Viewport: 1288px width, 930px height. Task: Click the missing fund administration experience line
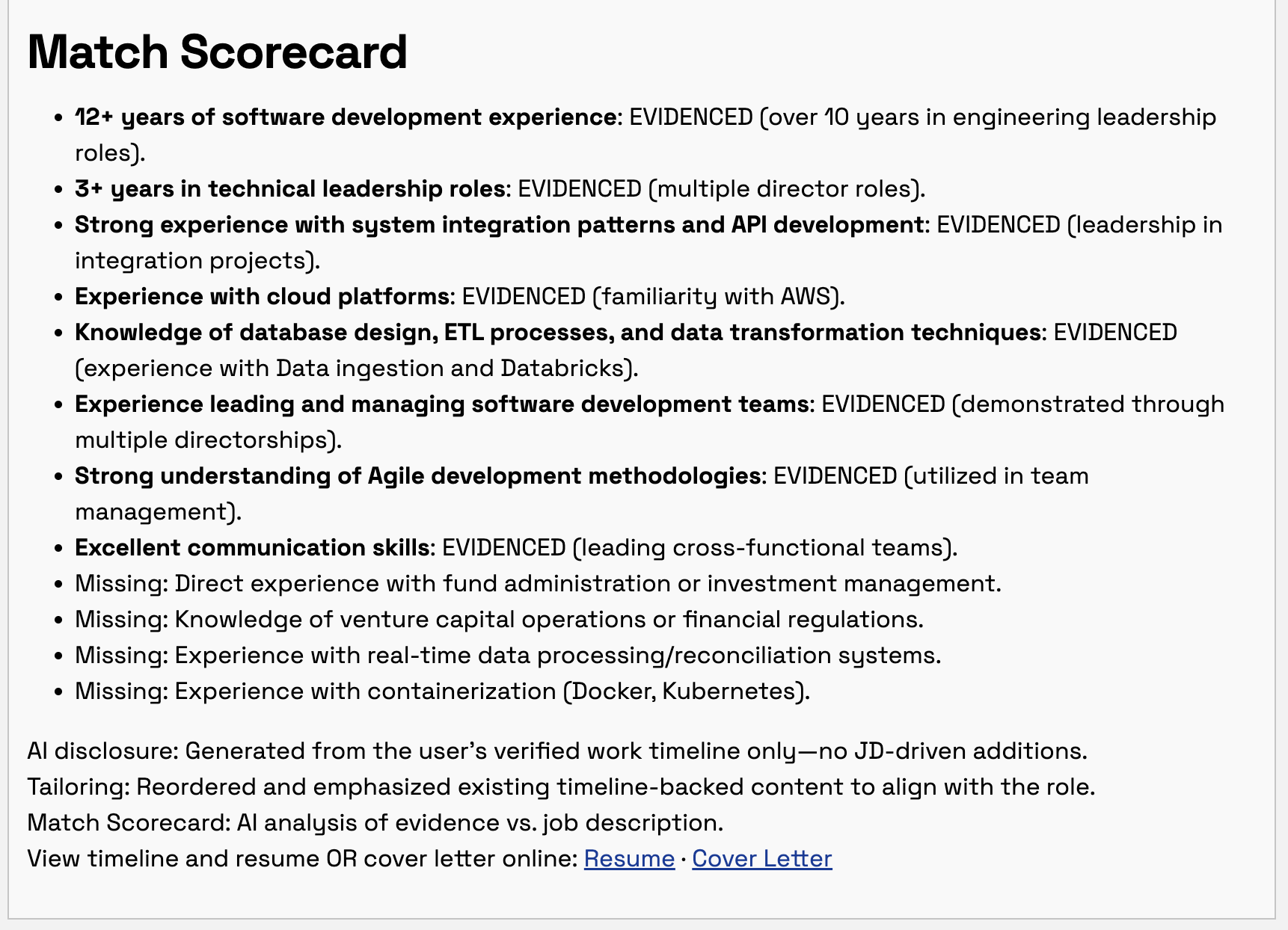[538, 584]
